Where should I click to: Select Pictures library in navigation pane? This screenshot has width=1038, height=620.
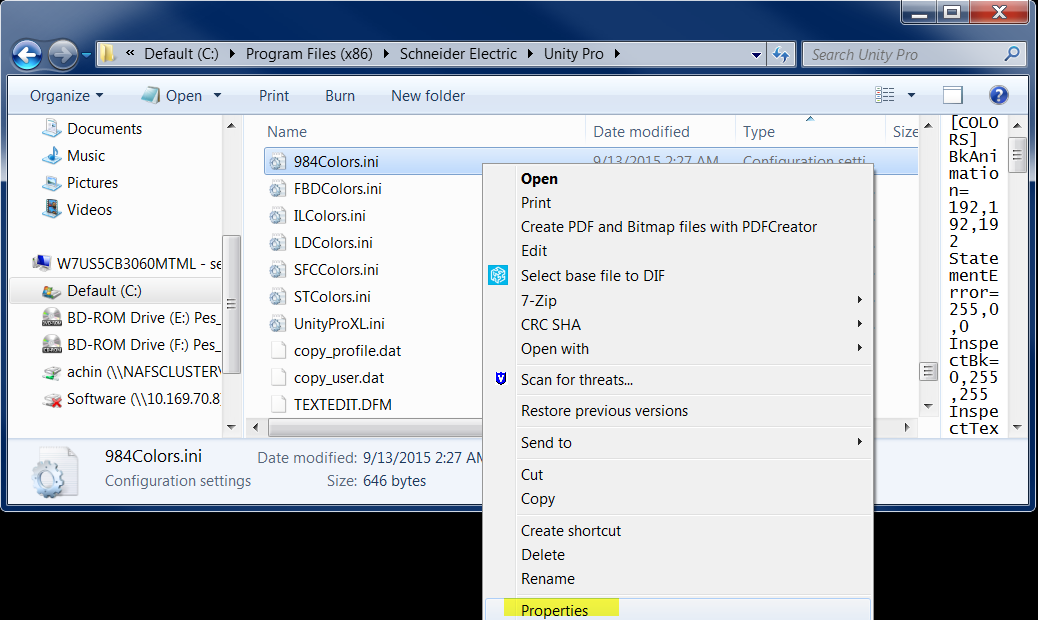80,183
